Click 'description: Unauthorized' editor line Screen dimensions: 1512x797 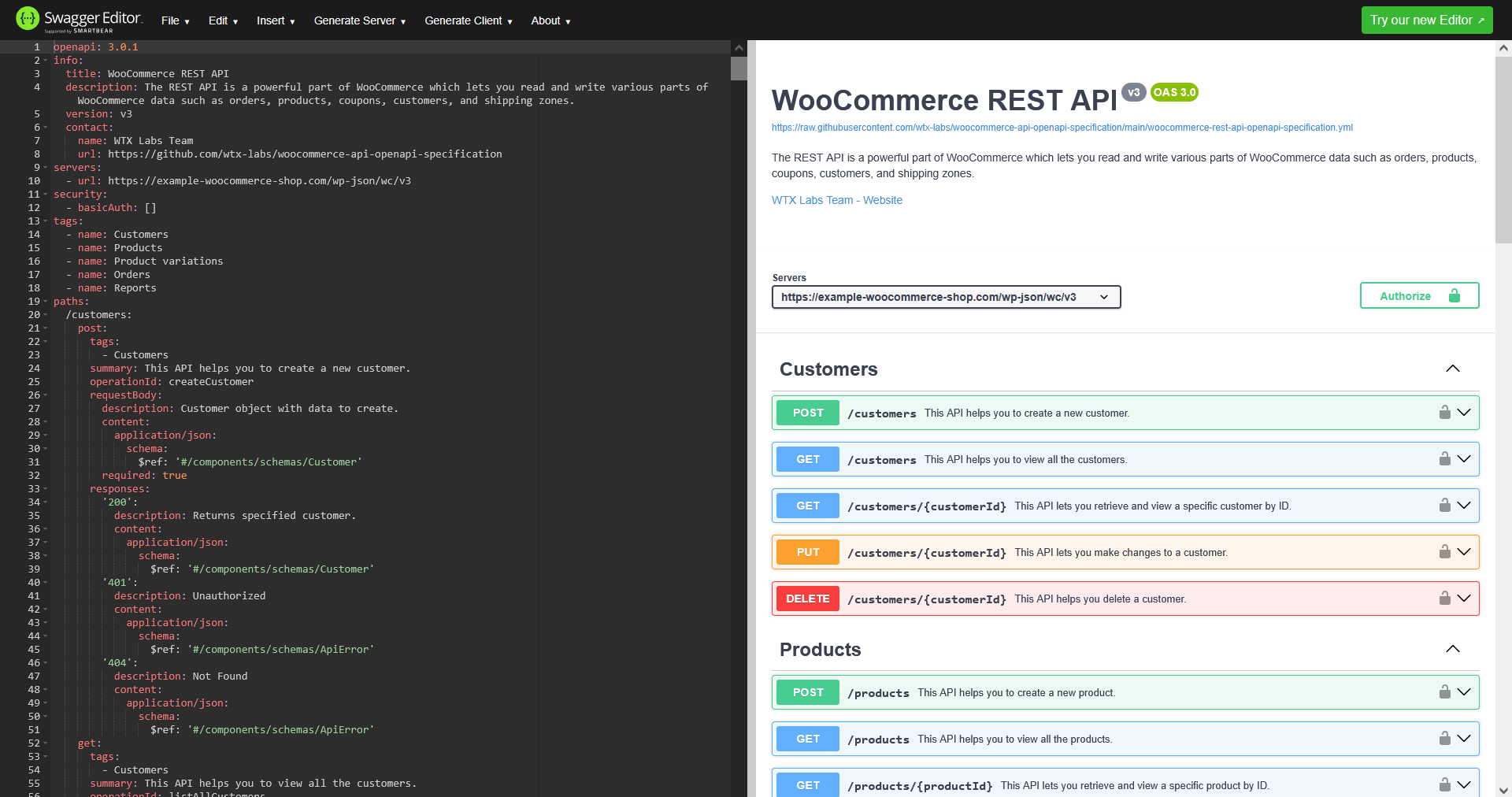pos(190,596)
